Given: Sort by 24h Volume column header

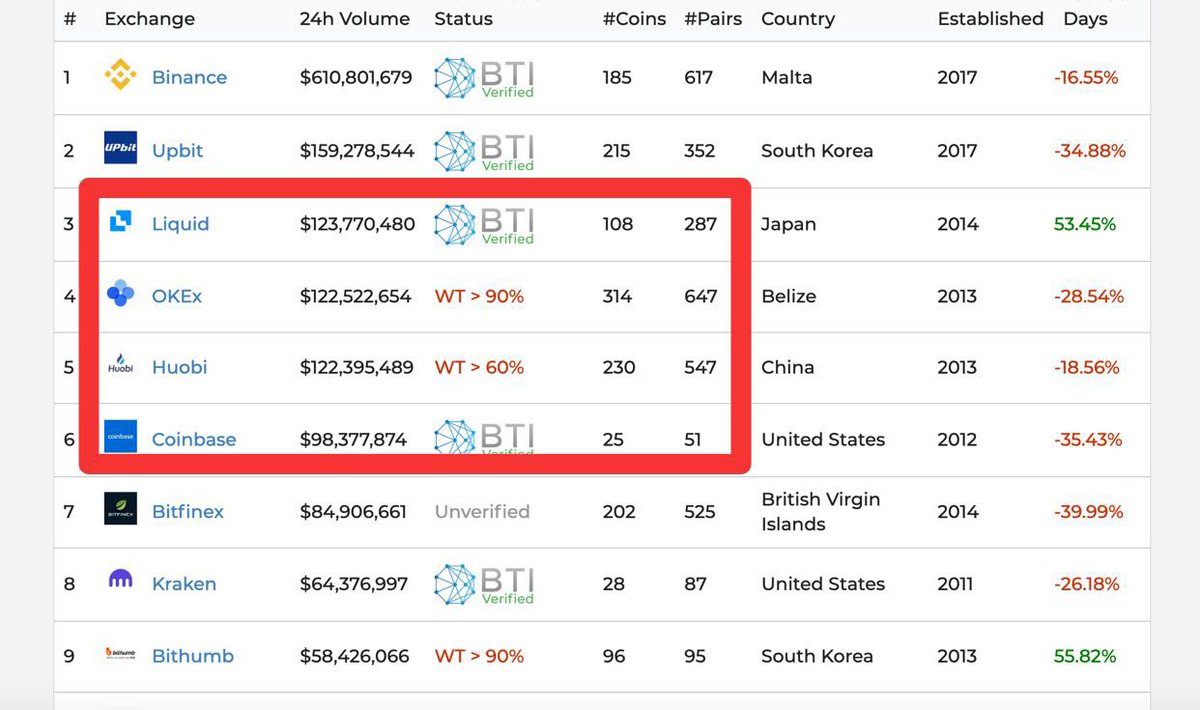Looking at the screenshot, I should coord(355,19).
